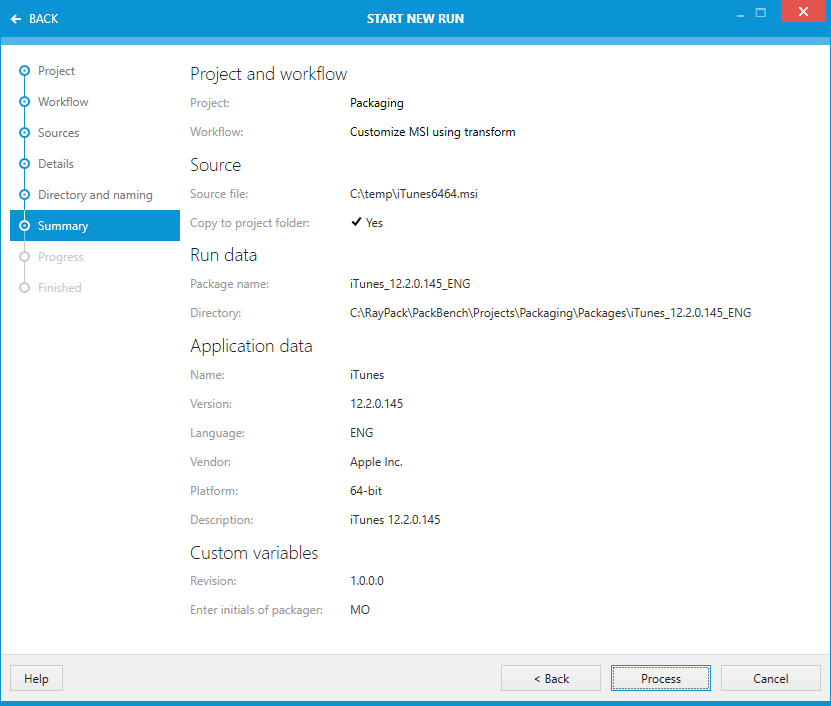Click the Summary step circle icon
The width and height of the screenshot is (831, 706).
click(x=24, y=226)
